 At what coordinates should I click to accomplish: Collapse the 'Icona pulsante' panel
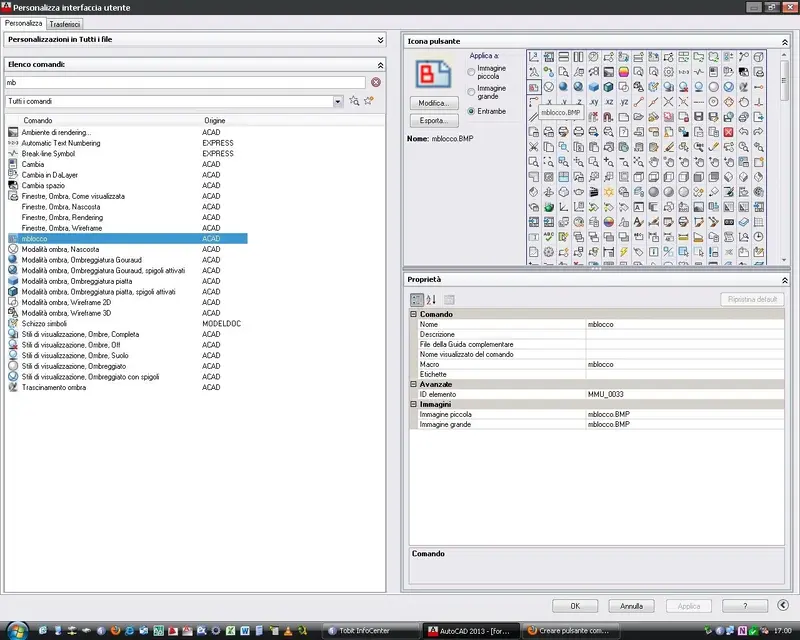coord(785,42)
